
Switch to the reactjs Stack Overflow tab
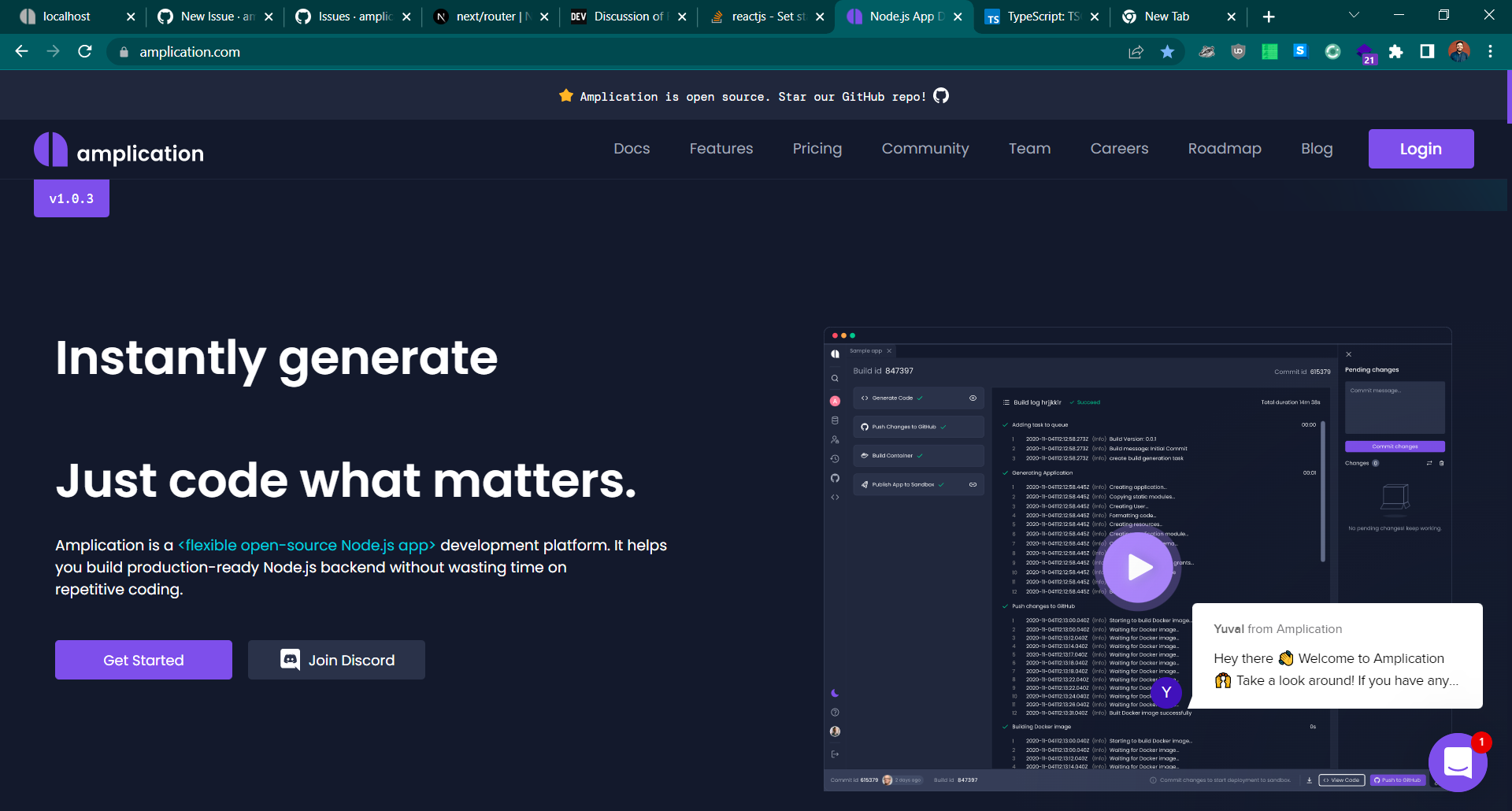[x=765, y=17]
